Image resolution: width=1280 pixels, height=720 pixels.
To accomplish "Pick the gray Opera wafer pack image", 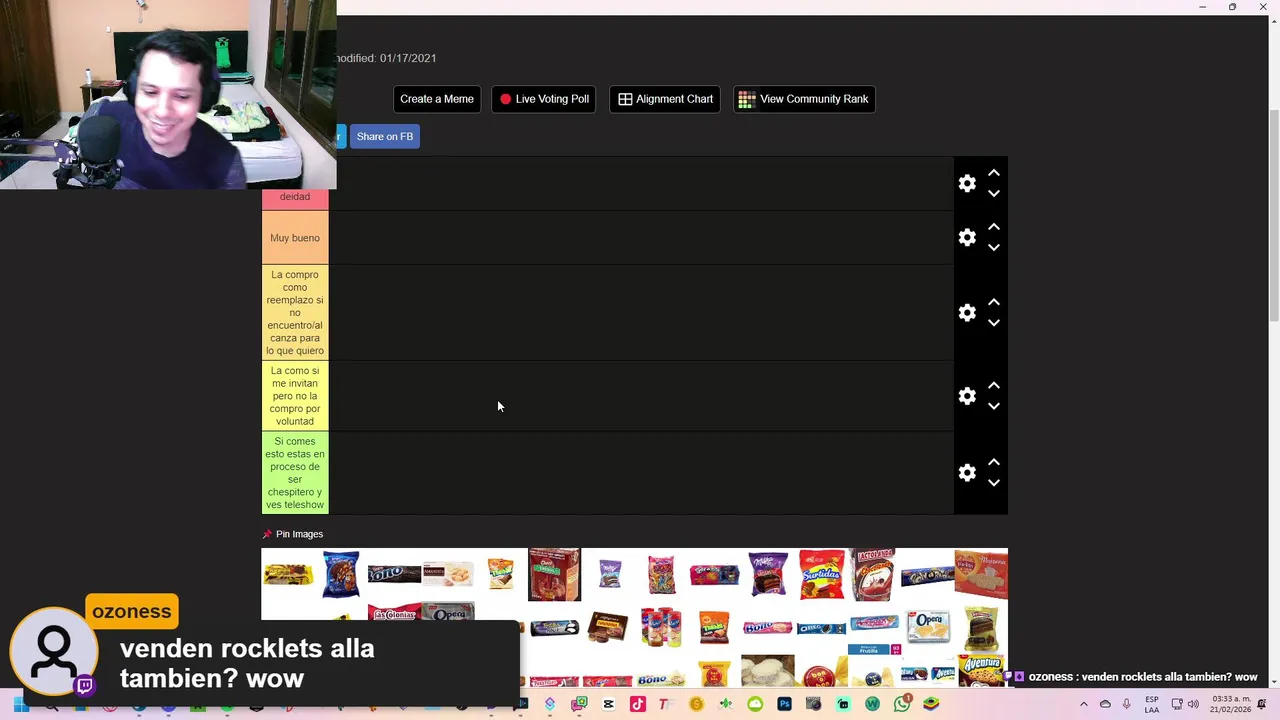I will pos(447,612).
